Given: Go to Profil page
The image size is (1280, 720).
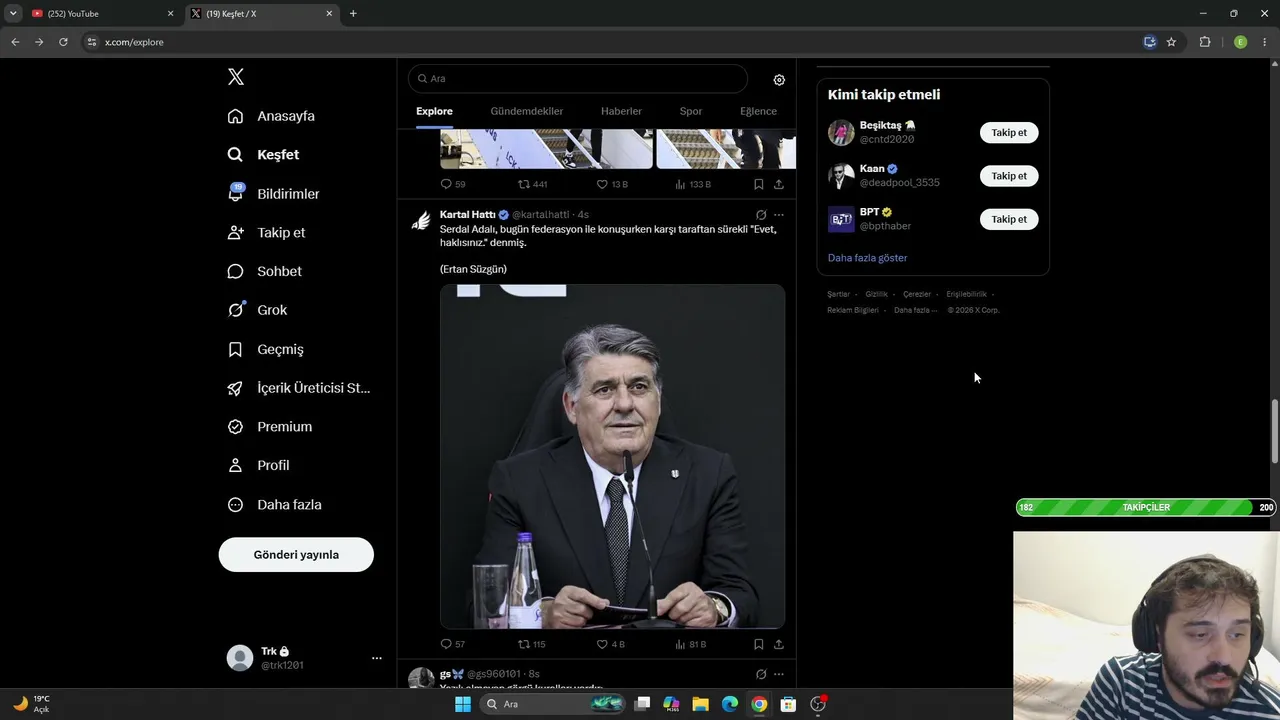Looking at the screenshot, I should (258, 466).
